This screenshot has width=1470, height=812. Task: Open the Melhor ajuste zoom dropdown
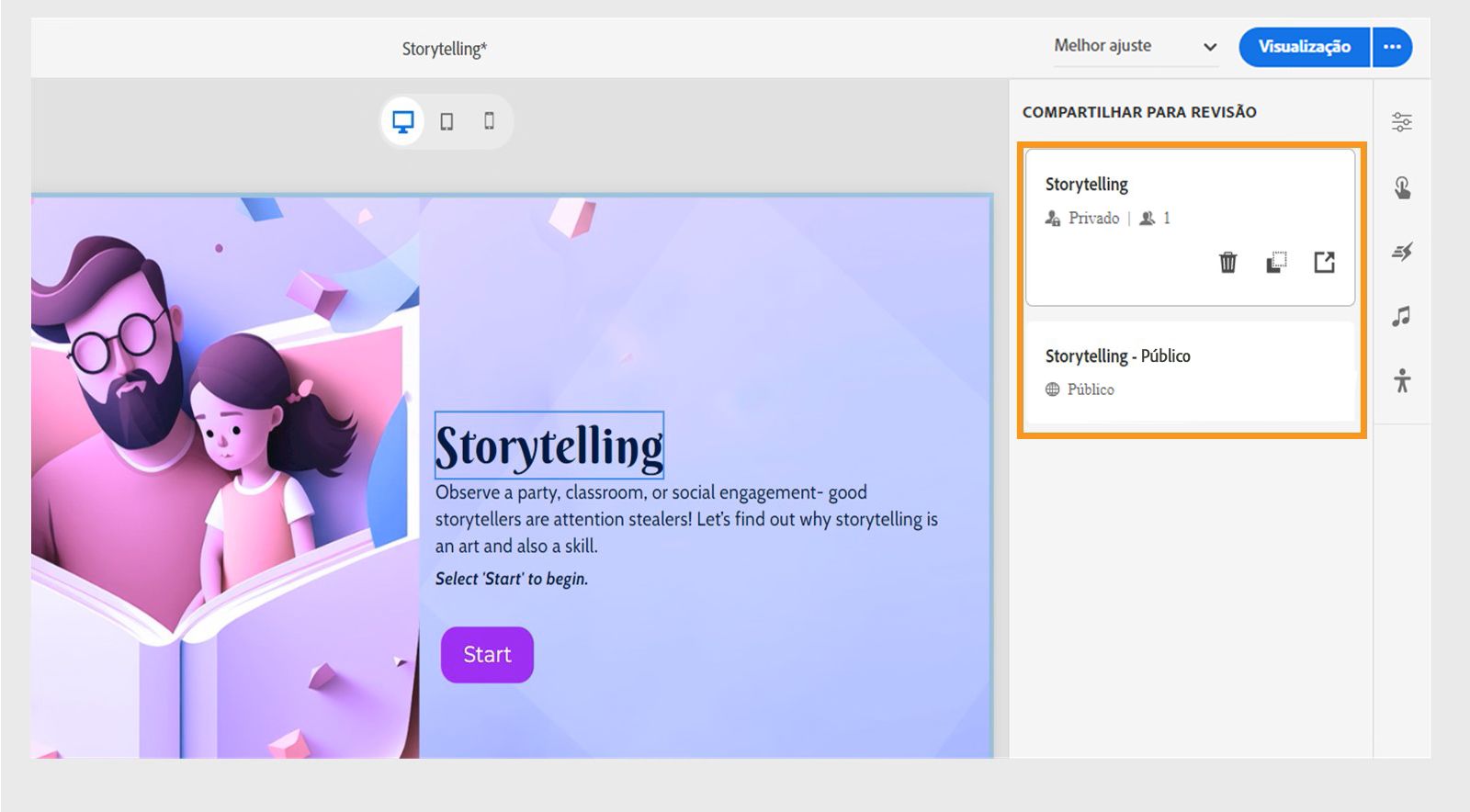[x=1136, y=46]
